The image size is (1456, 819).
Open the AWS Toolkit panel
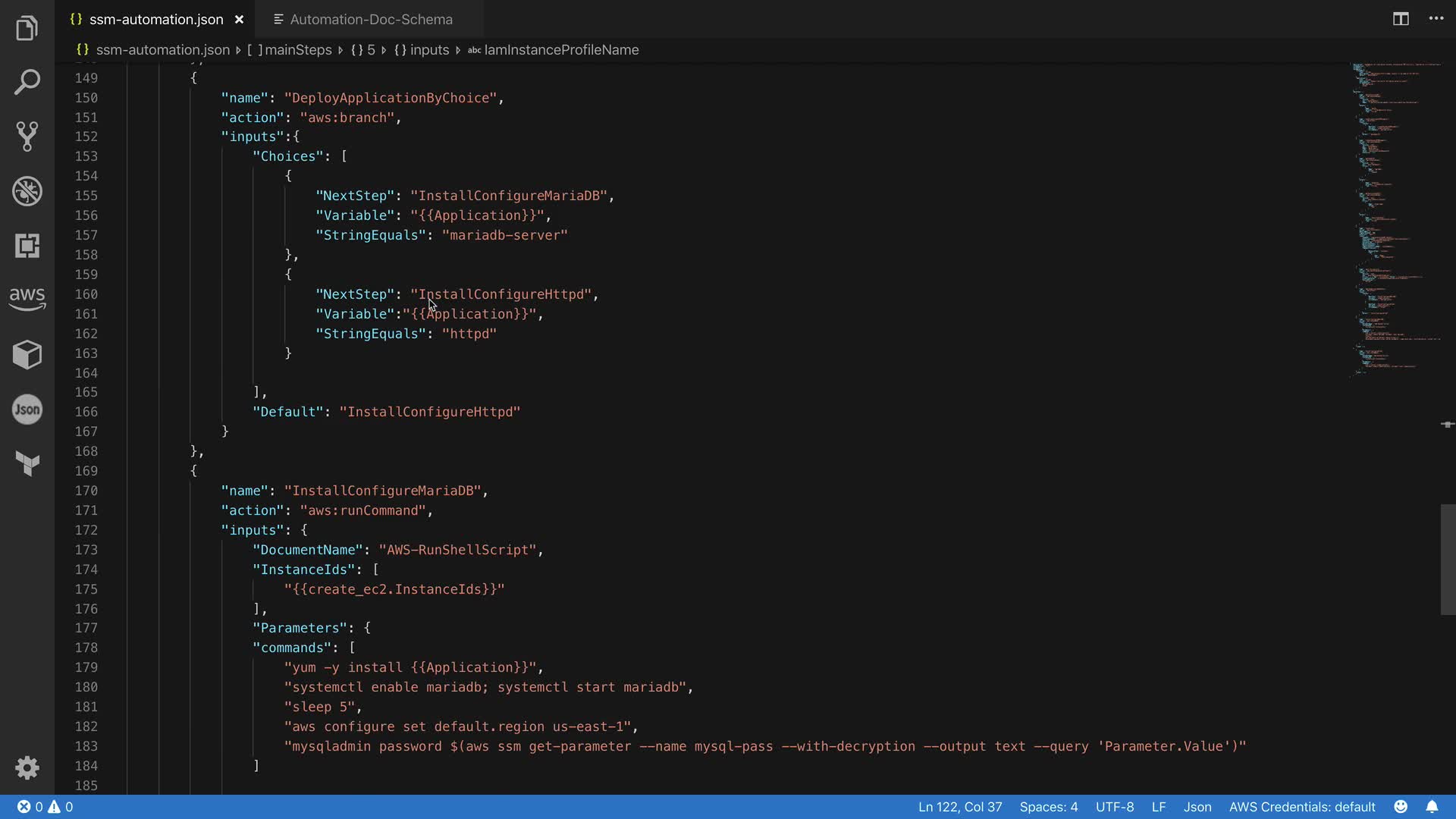pyautogui.click(x=27, y=299)
